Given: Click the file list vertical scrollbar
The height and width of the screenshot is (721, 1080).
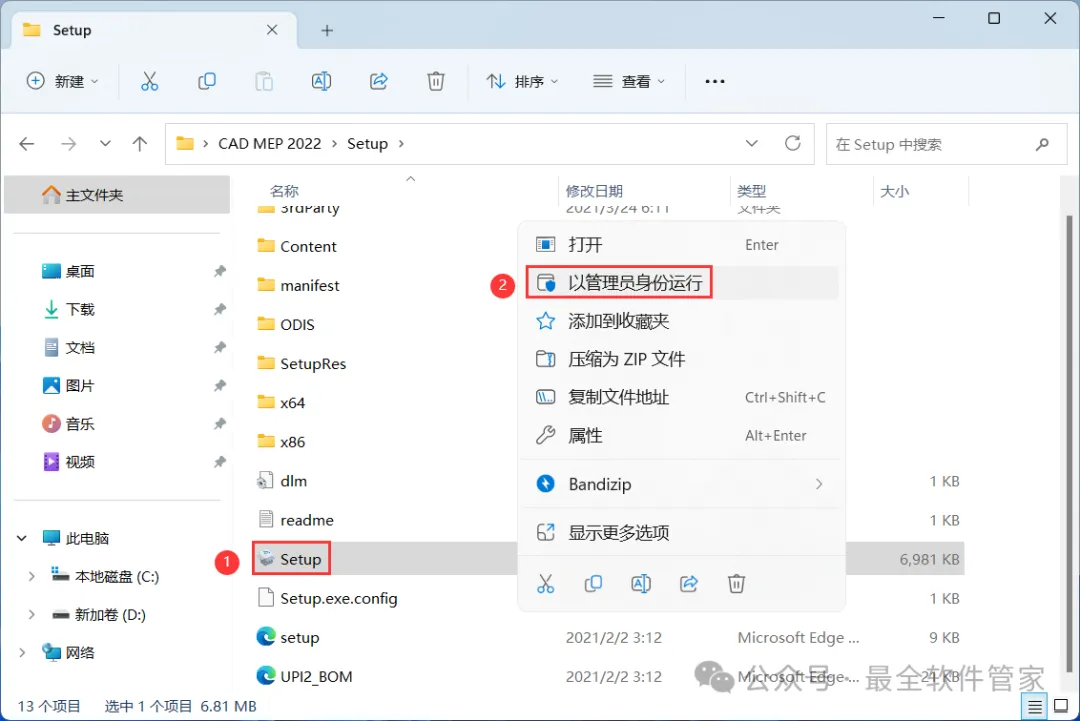Looking at the screenshot, I should coord(1069,441).
